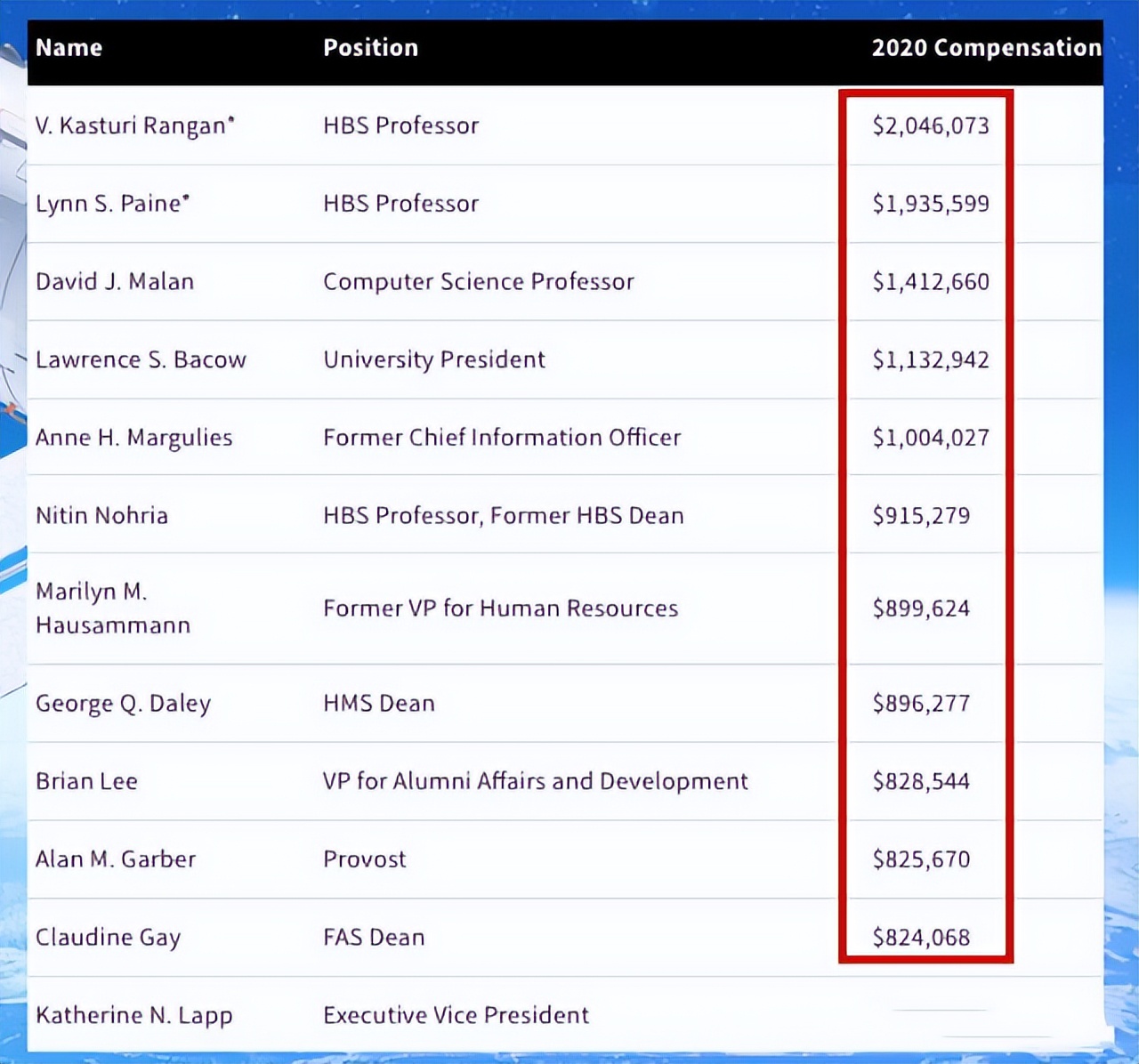Viewport: 1139px width, 1064px height.
Task: Click David J. Malan's name
Action: [114, 282]
